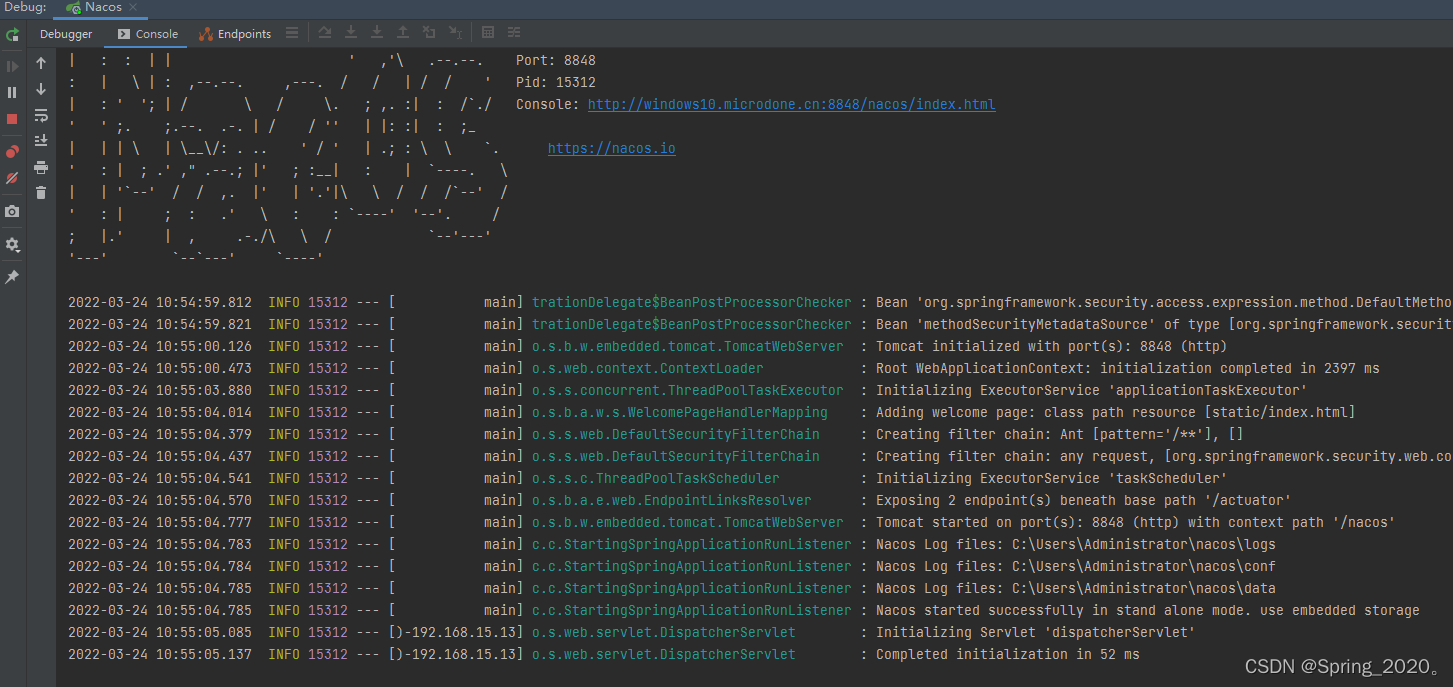The height and width of the screenshot is (687, 1453).
Task: Toggle soft-wrap in the console
Action: pos(40,115)
